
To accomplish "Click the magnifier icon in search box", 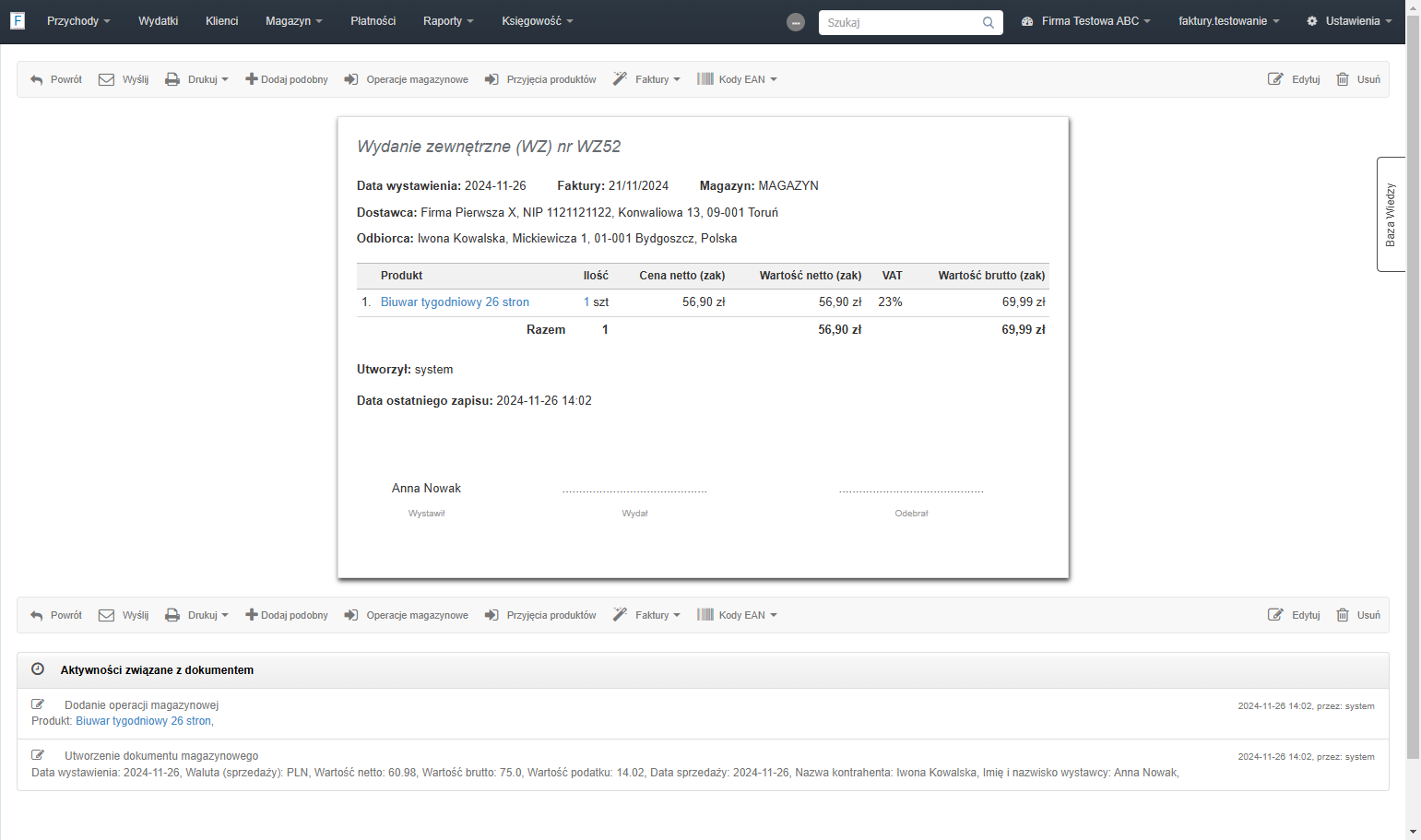I will (989, 22).
